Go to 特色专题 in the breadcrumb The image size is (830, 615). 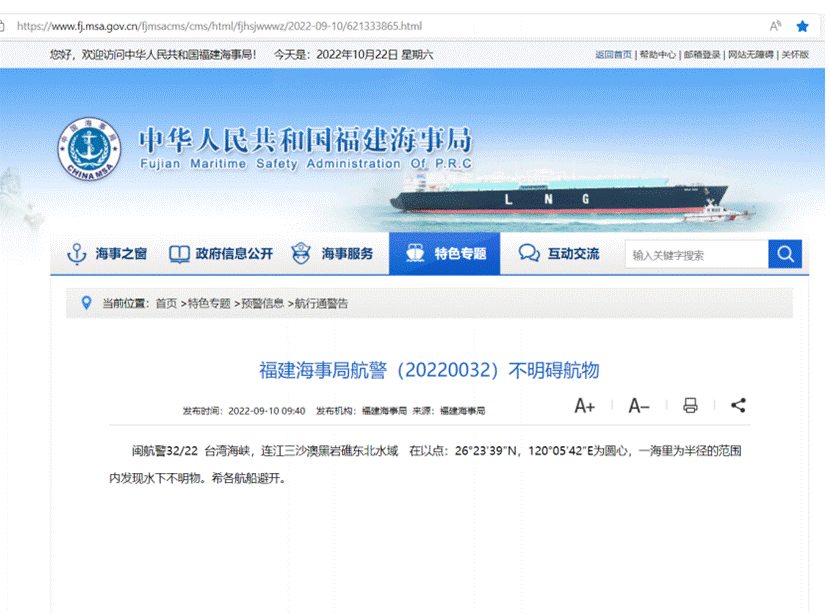(x=209, y=303)
